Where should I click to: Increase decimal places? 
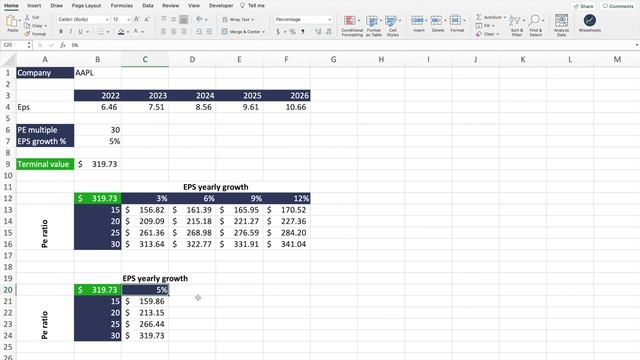coord(318,31)
